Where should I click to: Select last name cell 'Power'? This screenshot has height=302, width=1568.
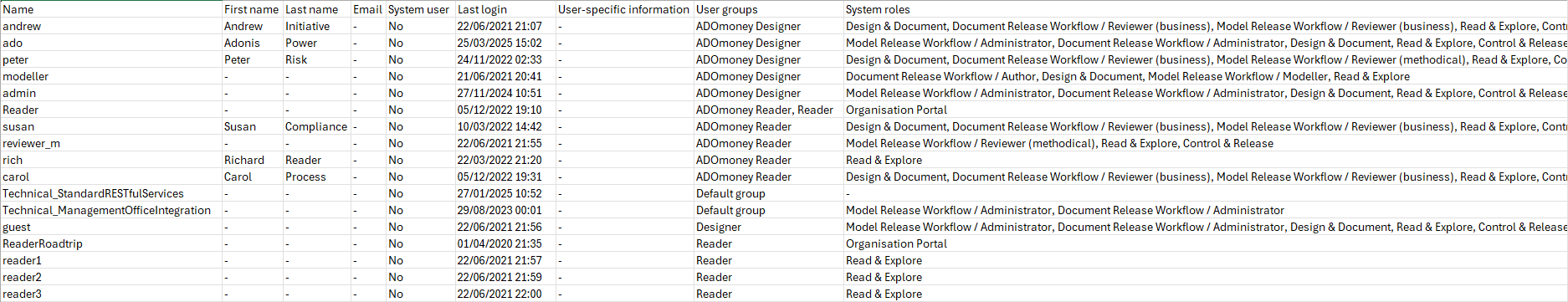(317, 43)
